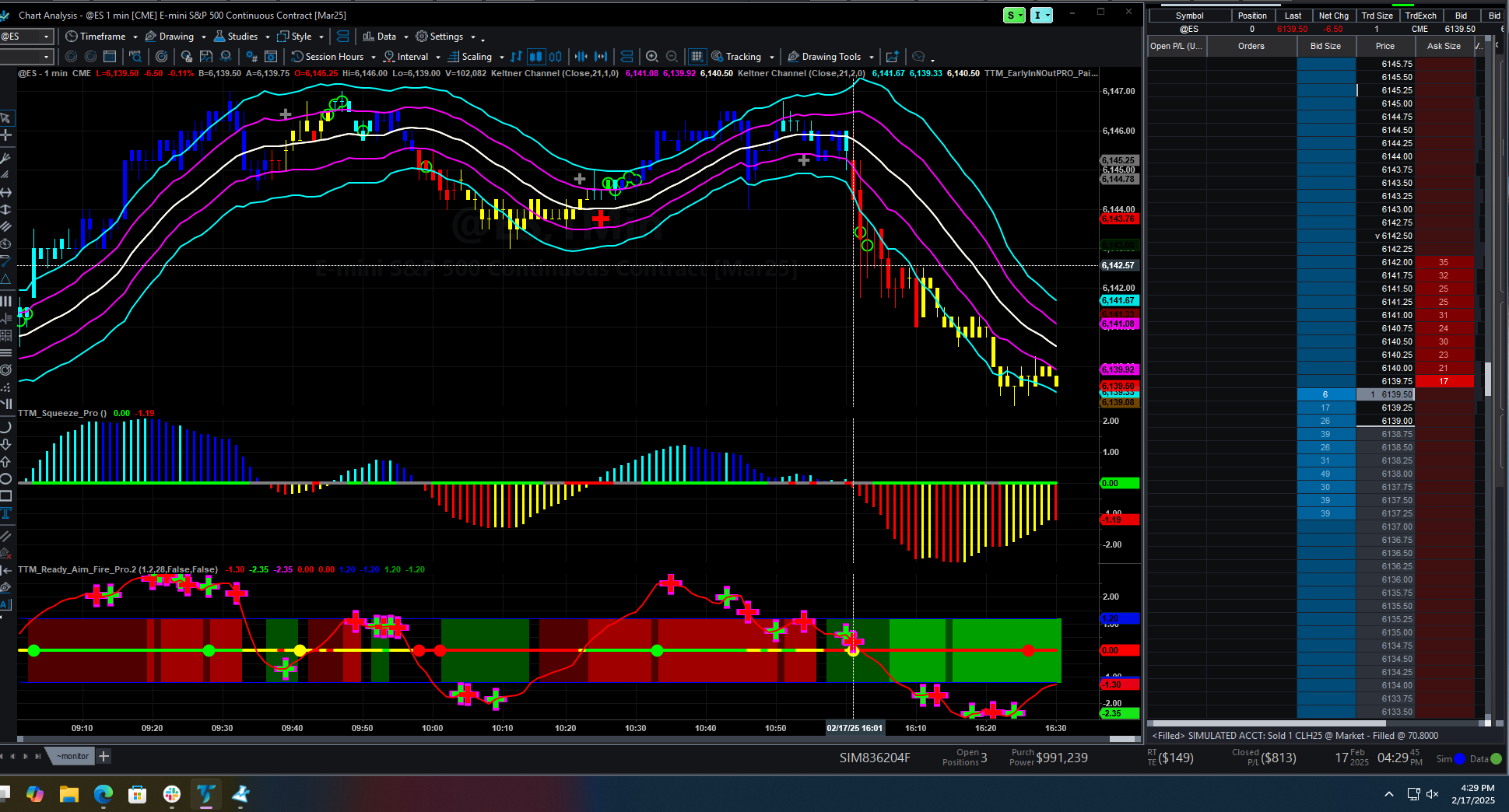Click the zoom in magnifier icon

tap(652, 57)
